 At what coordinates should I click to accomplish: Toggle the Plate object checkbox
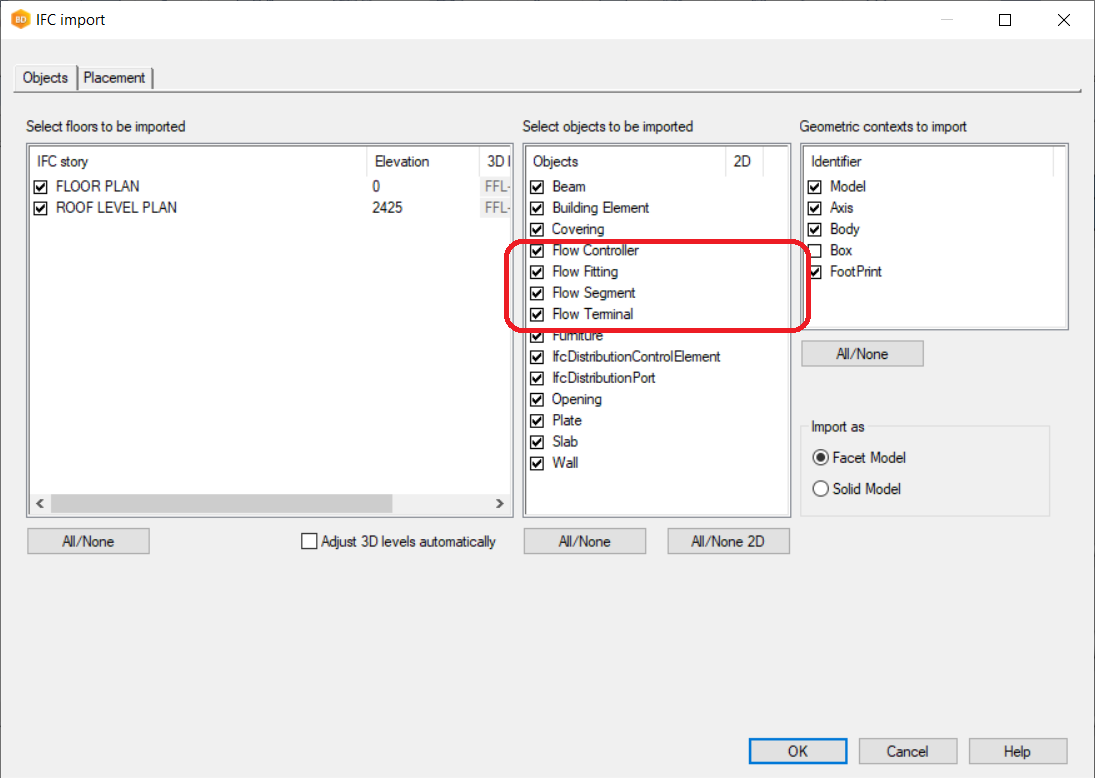click(537, 420)
